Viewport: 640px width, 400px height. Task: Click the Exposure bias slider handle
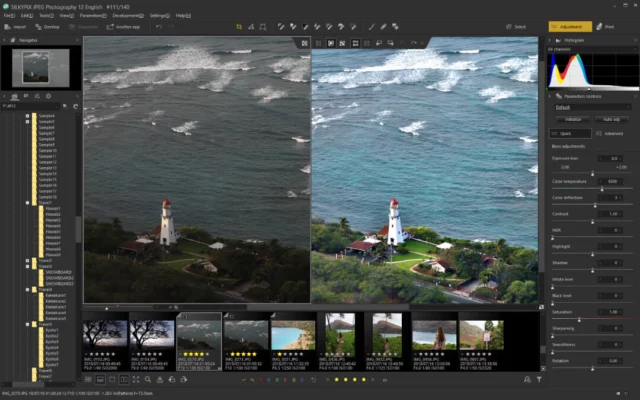coord(593,174)
